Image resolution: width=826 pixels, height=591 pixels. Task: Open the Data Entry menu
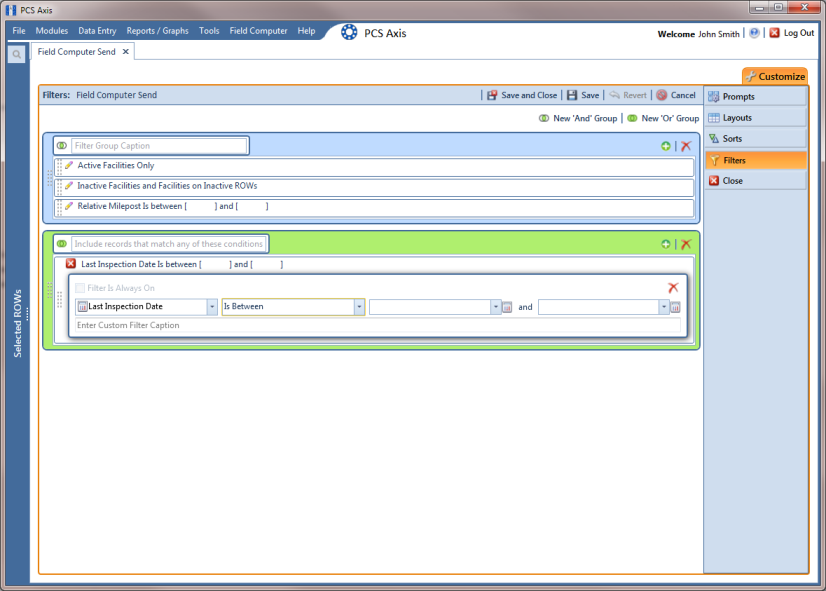point(97,31)
